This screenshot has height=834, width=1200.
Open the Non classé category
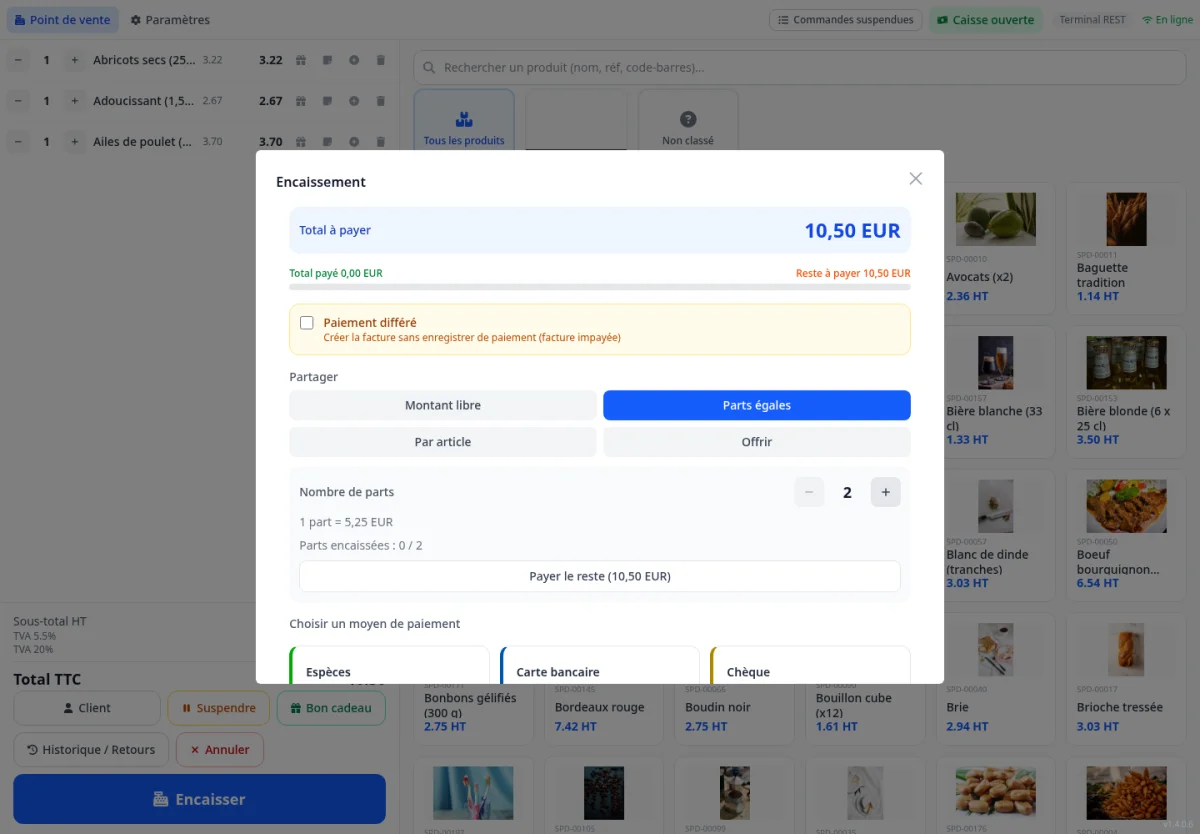(x=688, y=120)
